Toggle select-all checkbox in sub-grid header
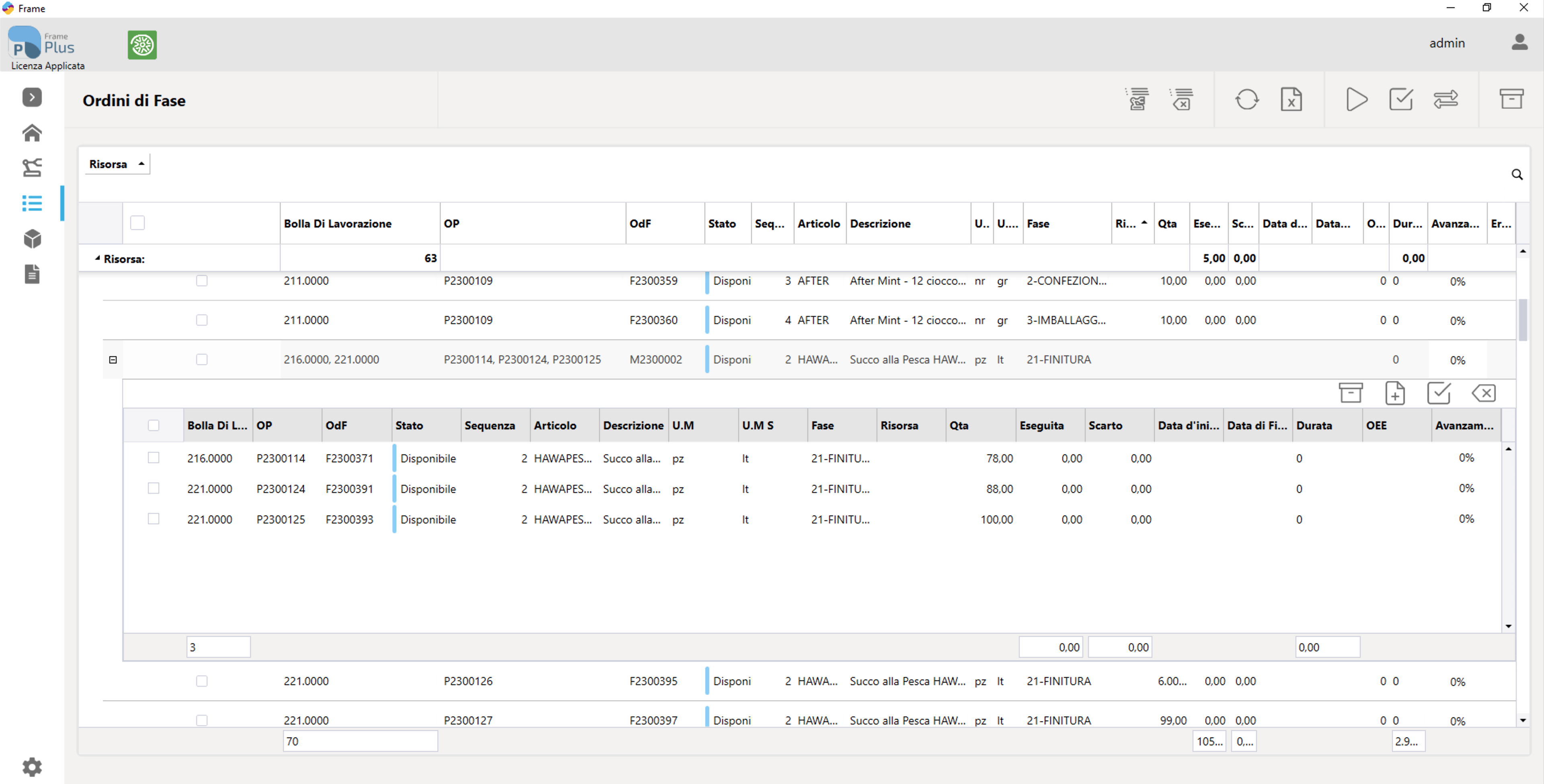The height and width of the screenshot is (784, 1544). click(x=154, y=425)
